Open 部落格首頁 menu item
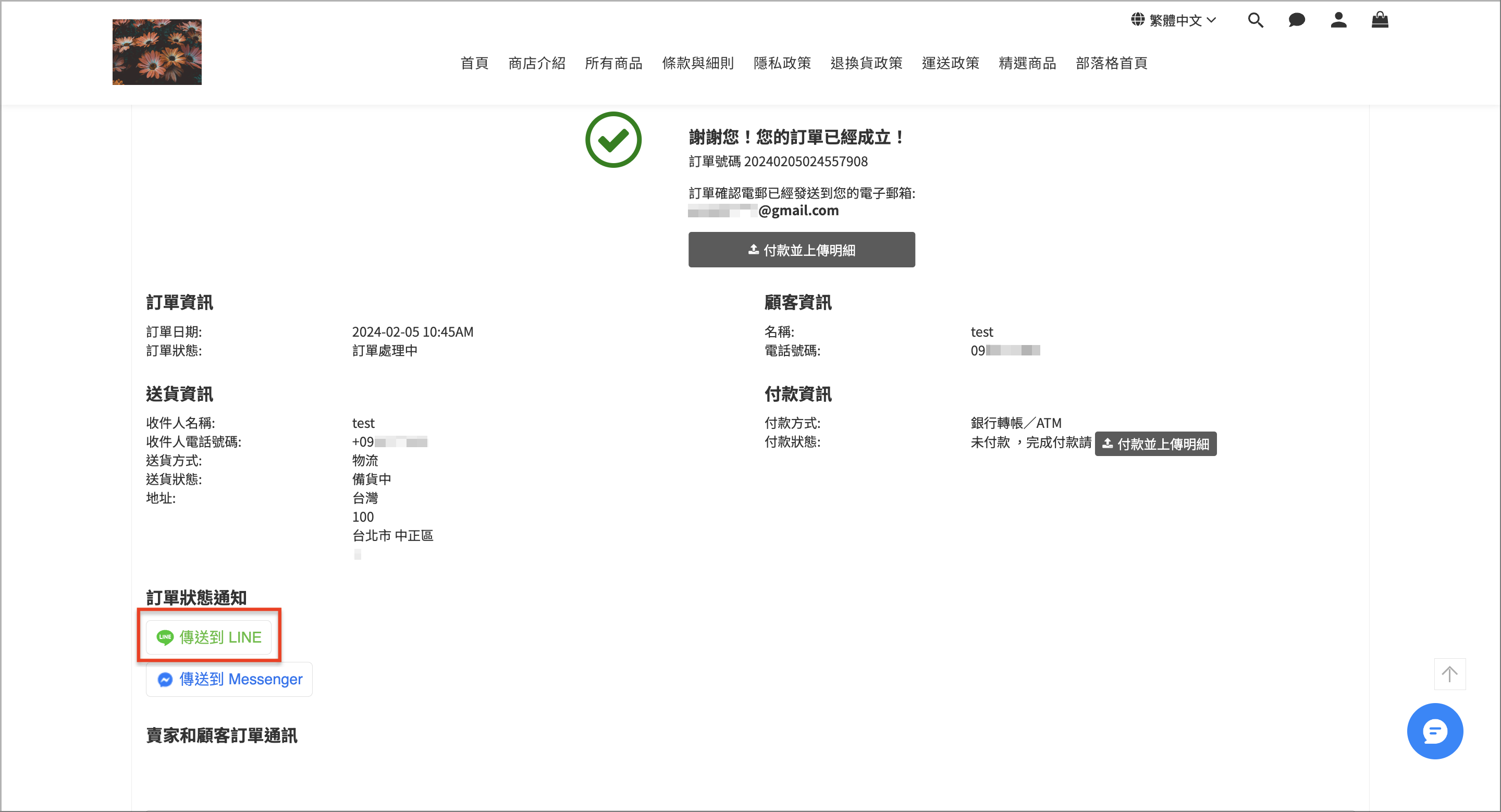The width and height of the screenshot is (1501, 812). click(x=1112, y=63)
